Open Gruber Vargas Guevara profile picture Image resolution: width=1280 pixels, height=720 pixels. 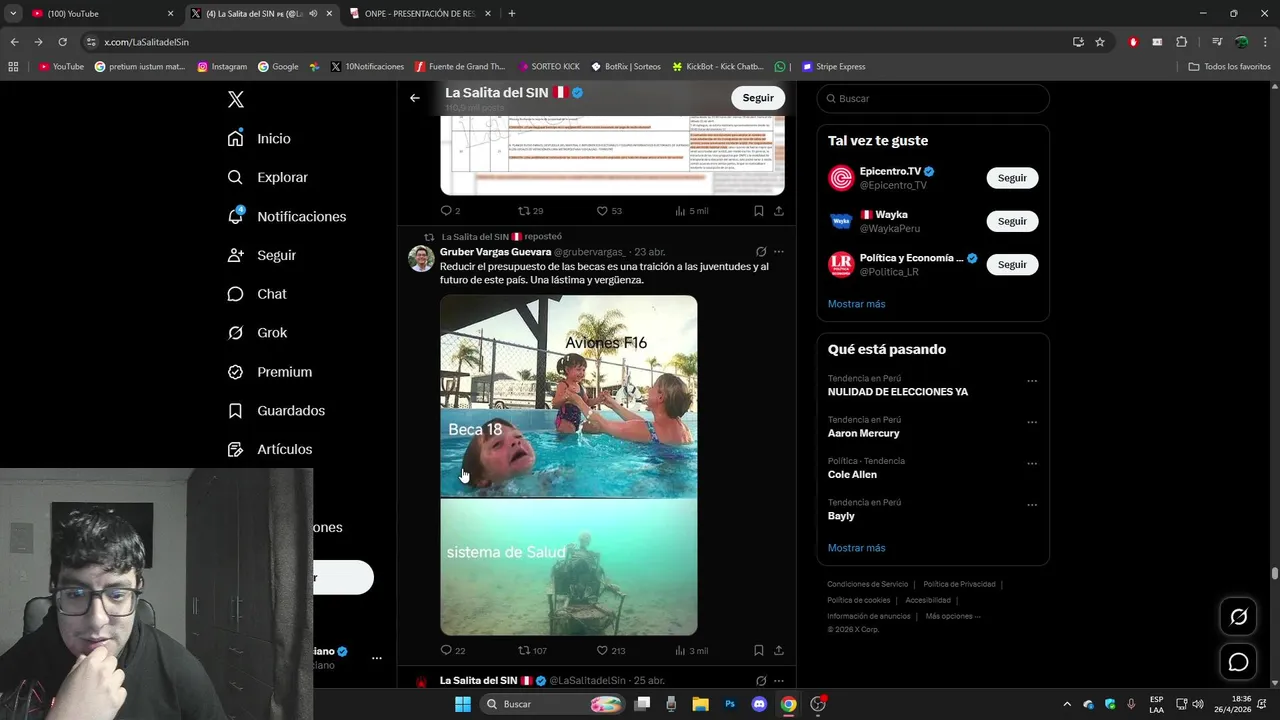click(421, 258)
